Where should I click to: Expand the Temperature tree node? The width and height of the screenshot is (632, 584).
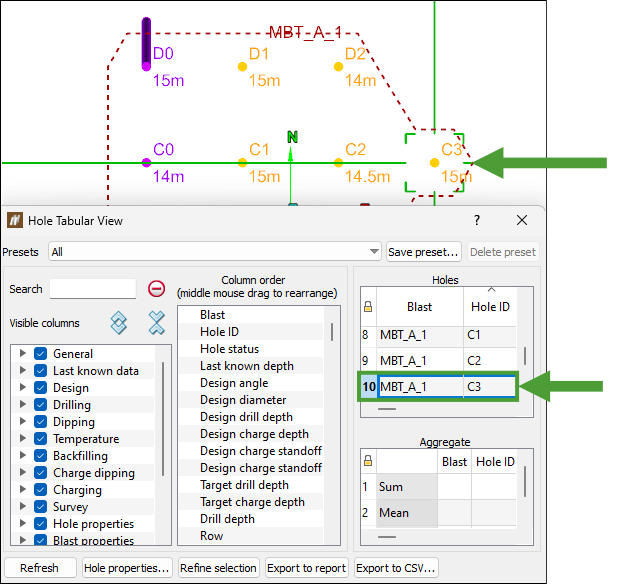[23, 438]
